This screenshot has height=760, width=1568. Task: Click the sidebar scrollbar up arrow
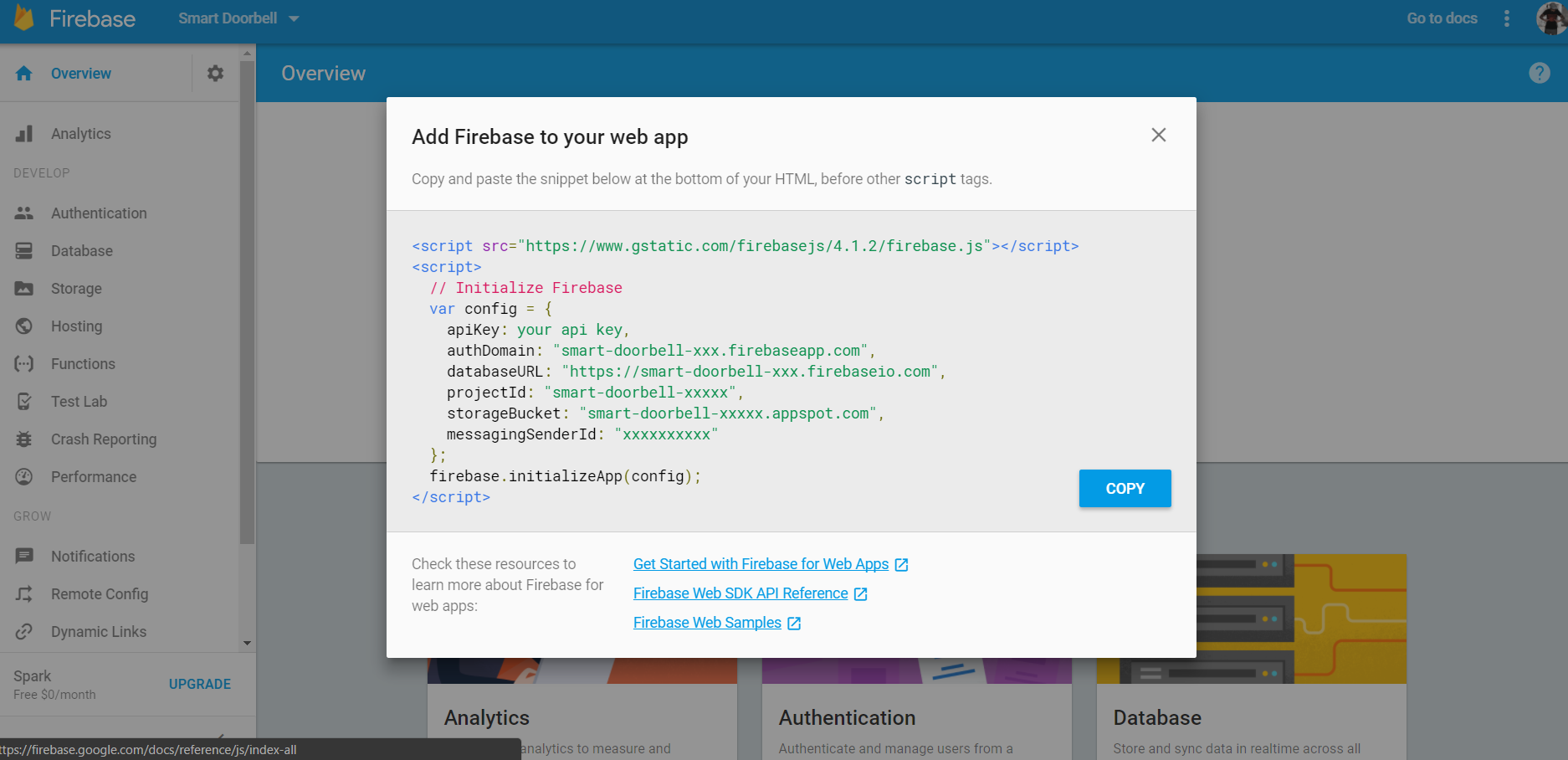(x=247, y=54)
